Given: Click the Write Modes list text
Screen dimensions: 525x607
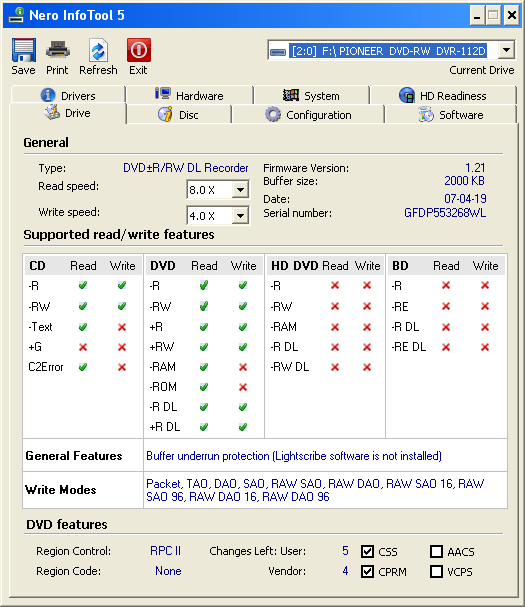Looking at the screenshot, I should (315, 490).
